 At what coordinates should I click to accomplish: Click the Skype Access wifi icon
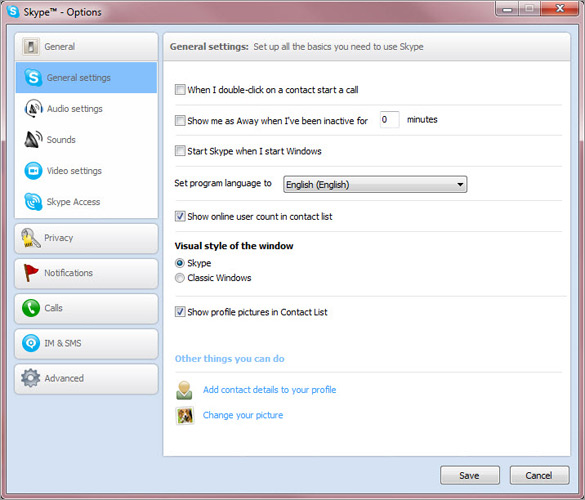(33, 201)
